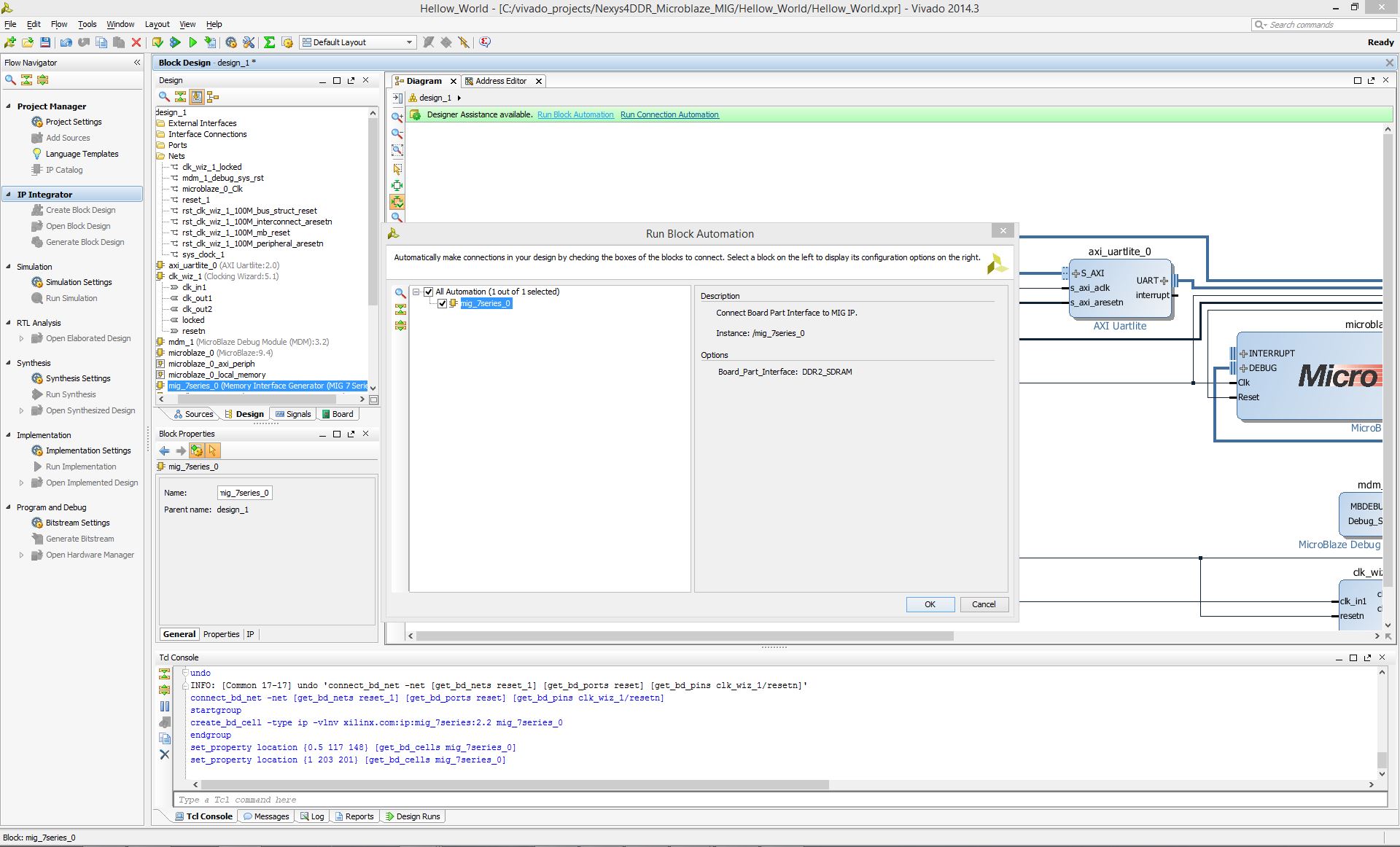Click the hierarchy view icon in Design panel
Image resolution: width=1400 pixels, height=847 pixels.
tap(213, 96)
